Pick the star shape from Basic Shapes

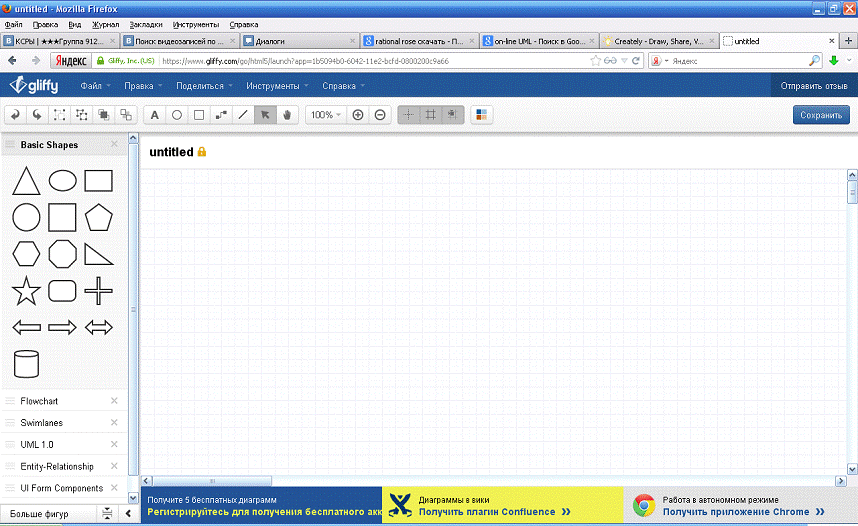point(26,291)
